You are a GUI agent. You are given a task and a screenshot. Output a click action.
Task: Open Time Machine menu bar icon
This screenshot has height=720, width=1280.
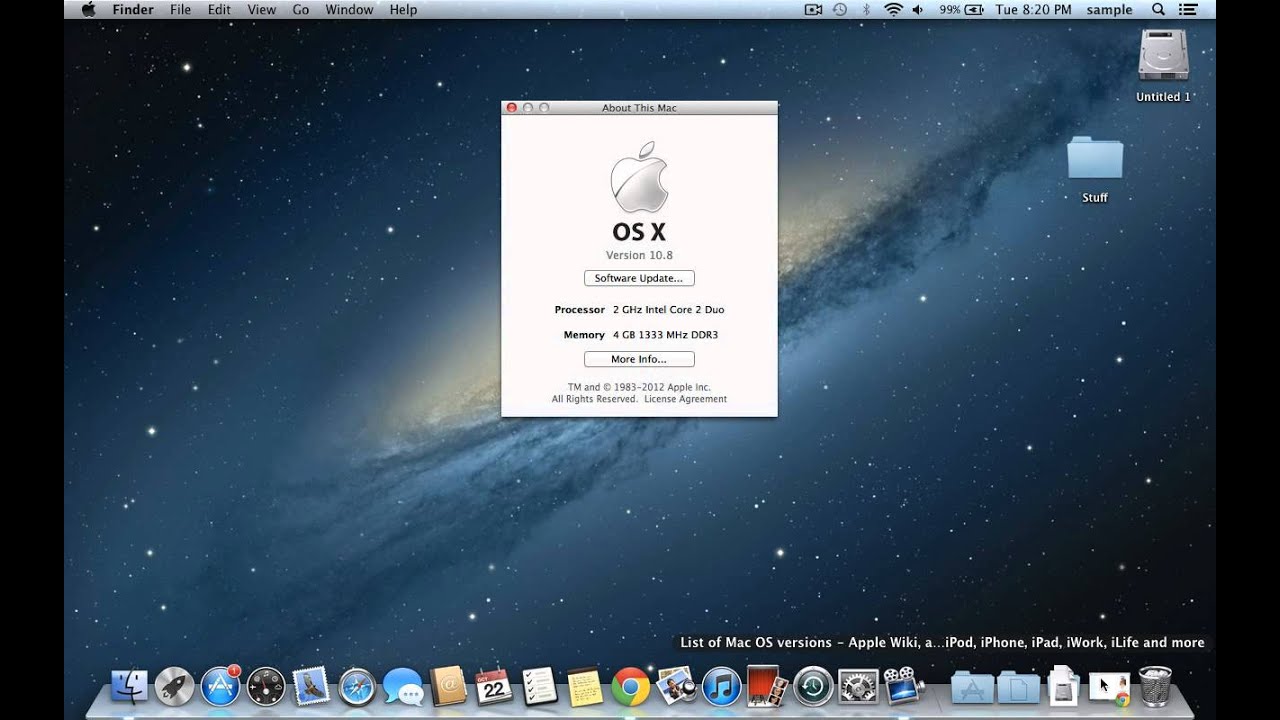(x=840, y=9)
